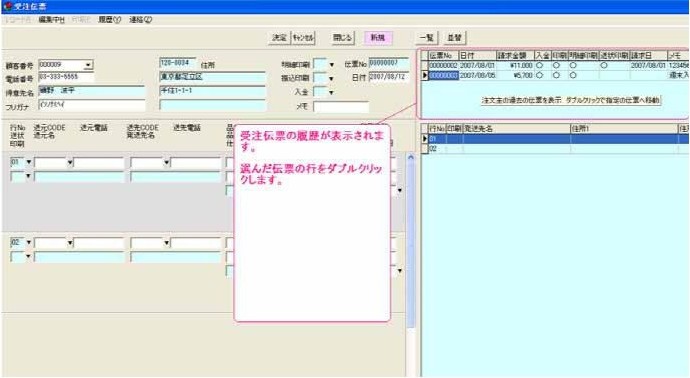Click the 閉じる button

tap(342, 38)
